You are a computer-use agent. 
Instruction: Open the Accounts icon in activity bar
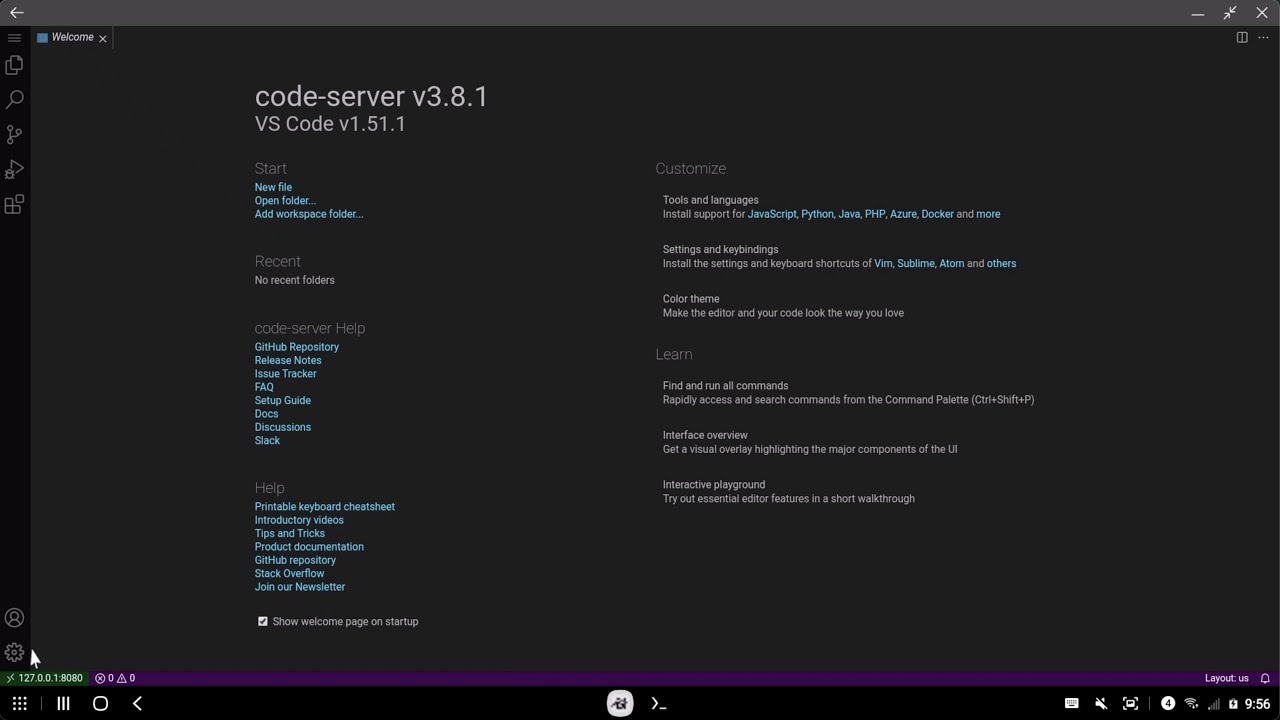pyautogui.click(x=14, y=618)
